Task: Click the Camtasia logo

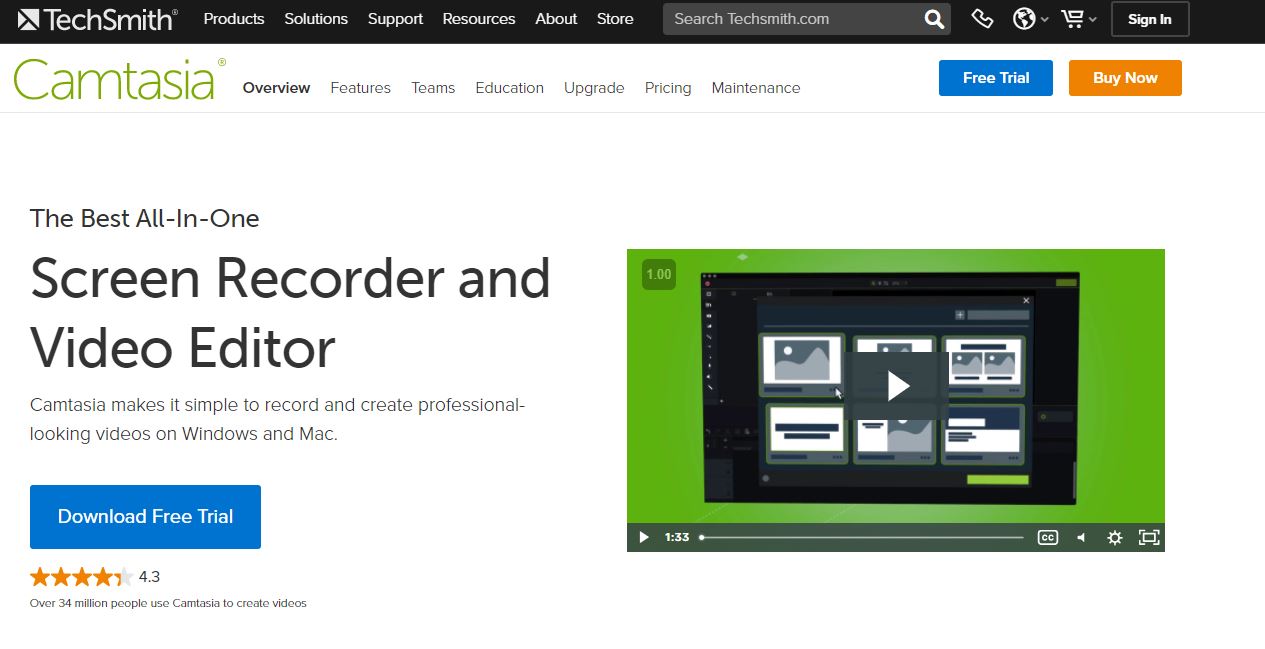Action: 120,79
